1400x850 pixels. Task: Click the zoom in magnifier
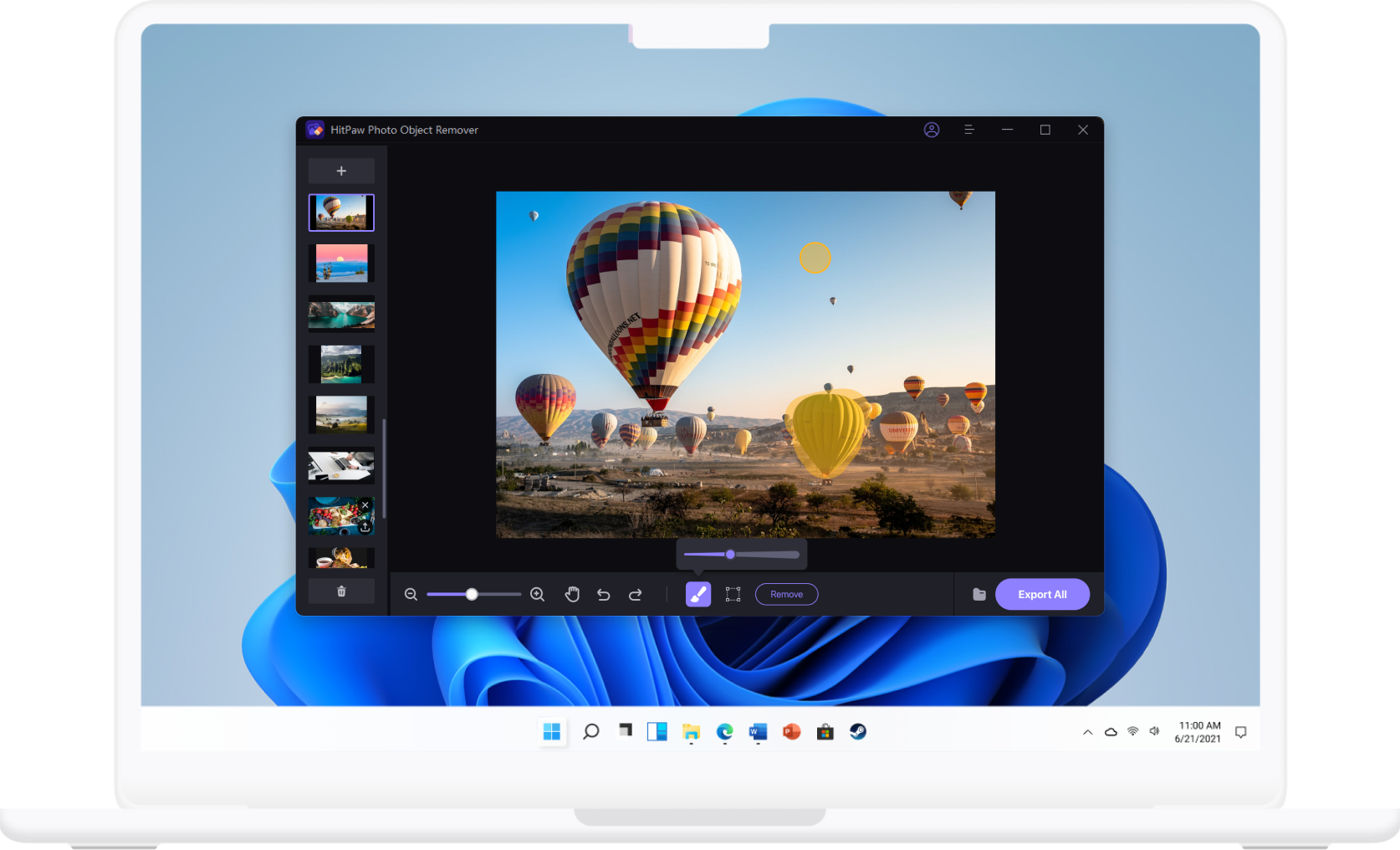pyautogui.click(x=538, y=594)
